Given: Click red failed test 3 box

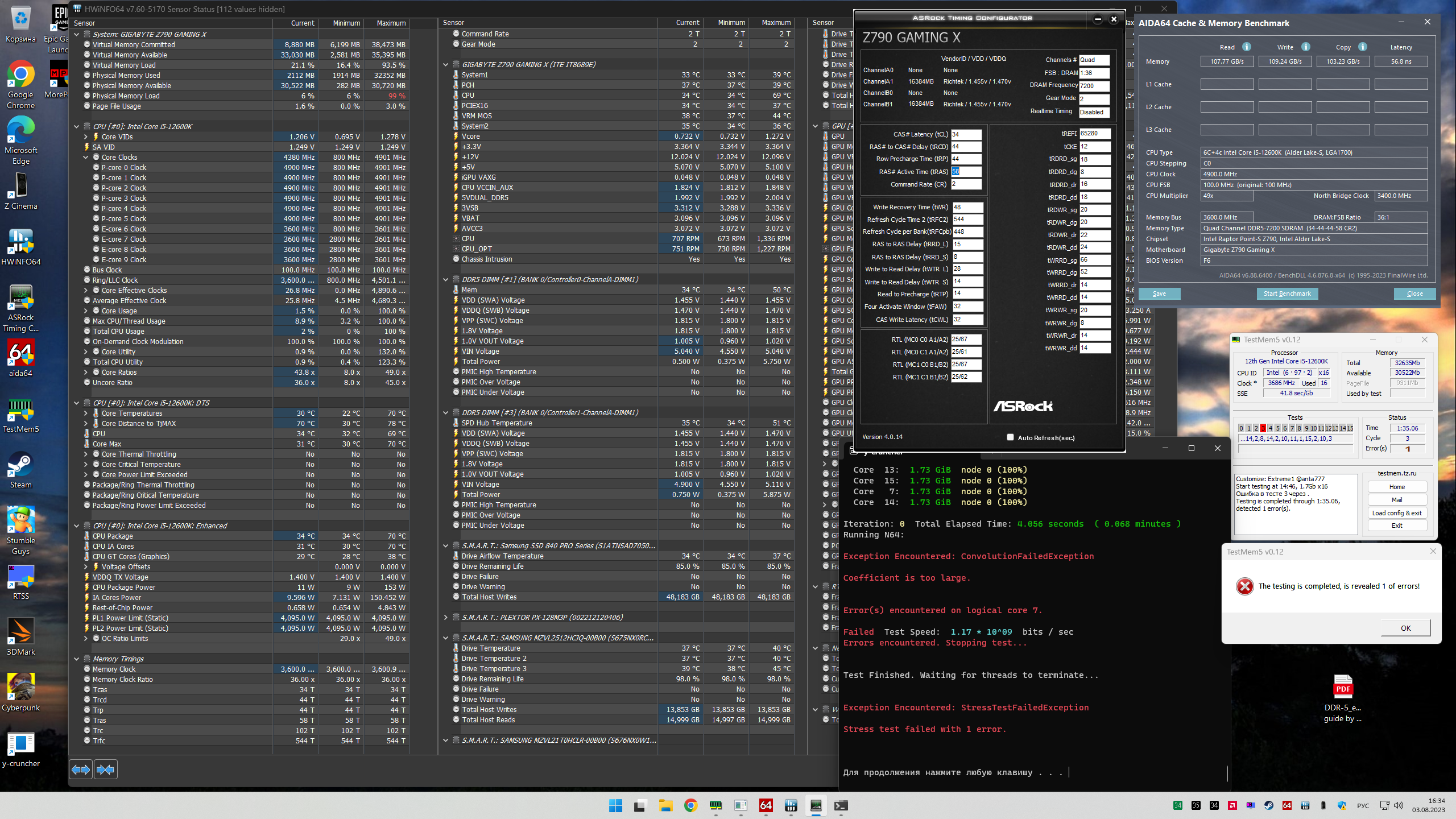Looking at the screenshot, I should (x=1263, y=428).
